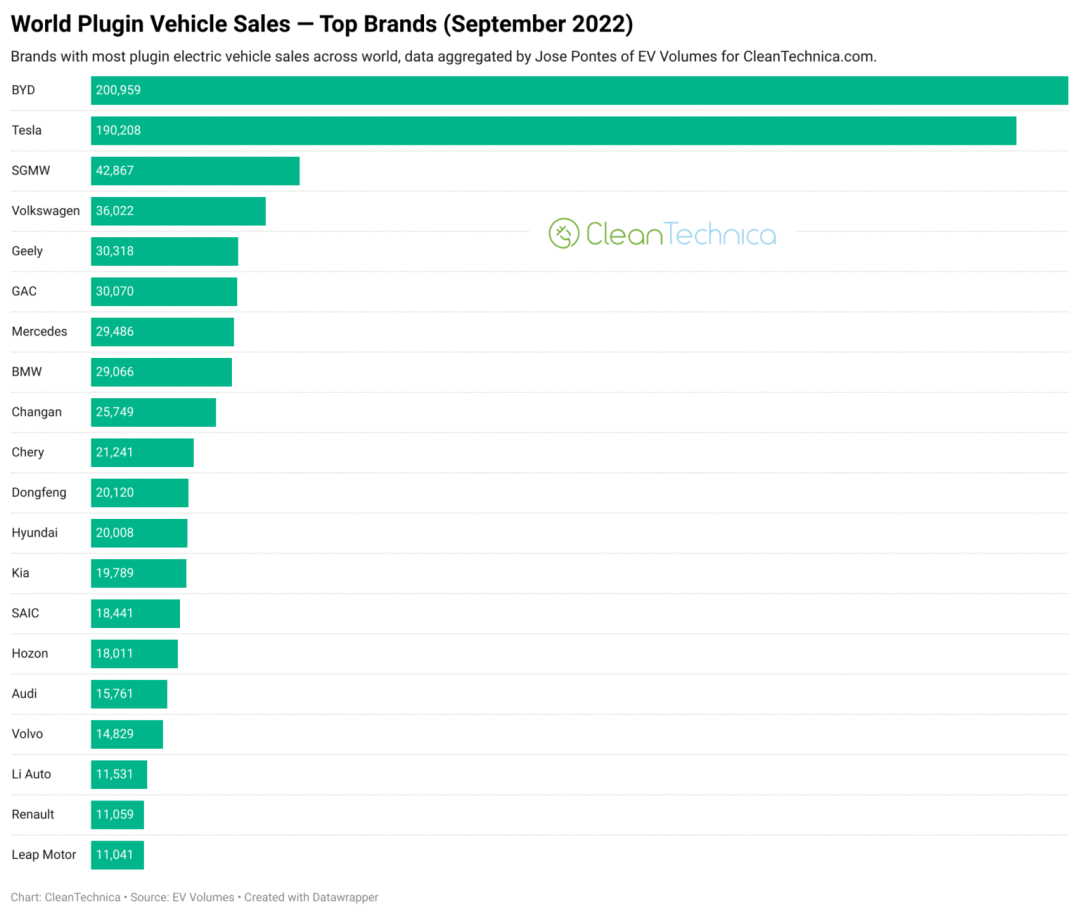Select the Tesla bar showing 190,208
The height and width of the screenshot is (915, 1080).
pos(553,131)
